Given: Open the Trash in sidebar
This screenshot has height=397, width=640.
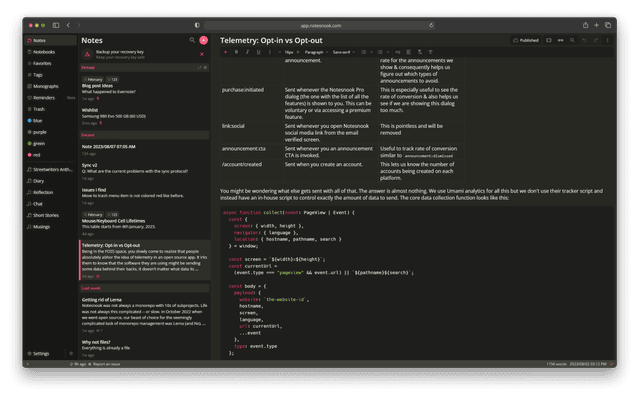Looking at the screenshot, I should (50, 109).
